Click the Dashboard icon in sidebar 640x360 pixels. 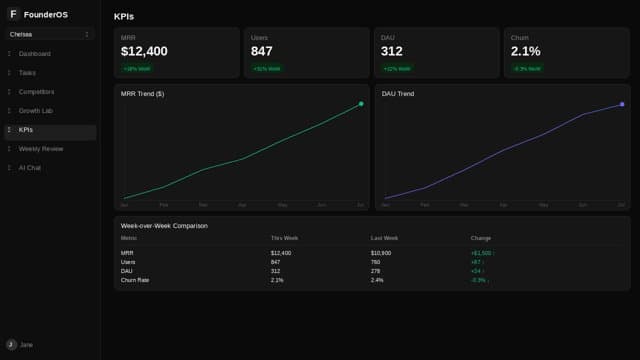click(9, 53)
